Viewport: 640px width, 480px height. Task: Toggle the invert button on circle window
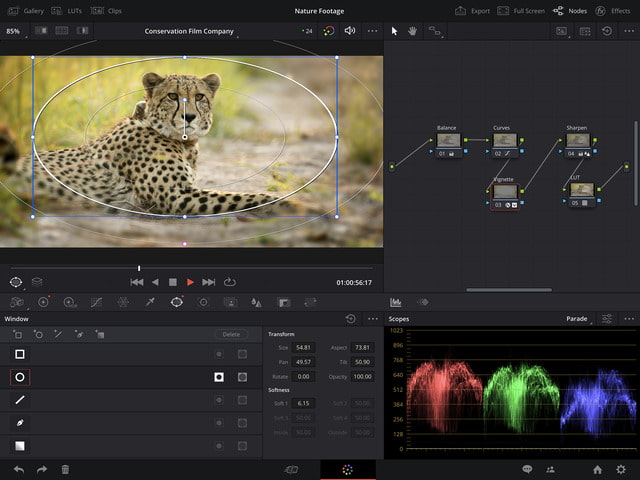click(x=219, y=377)
